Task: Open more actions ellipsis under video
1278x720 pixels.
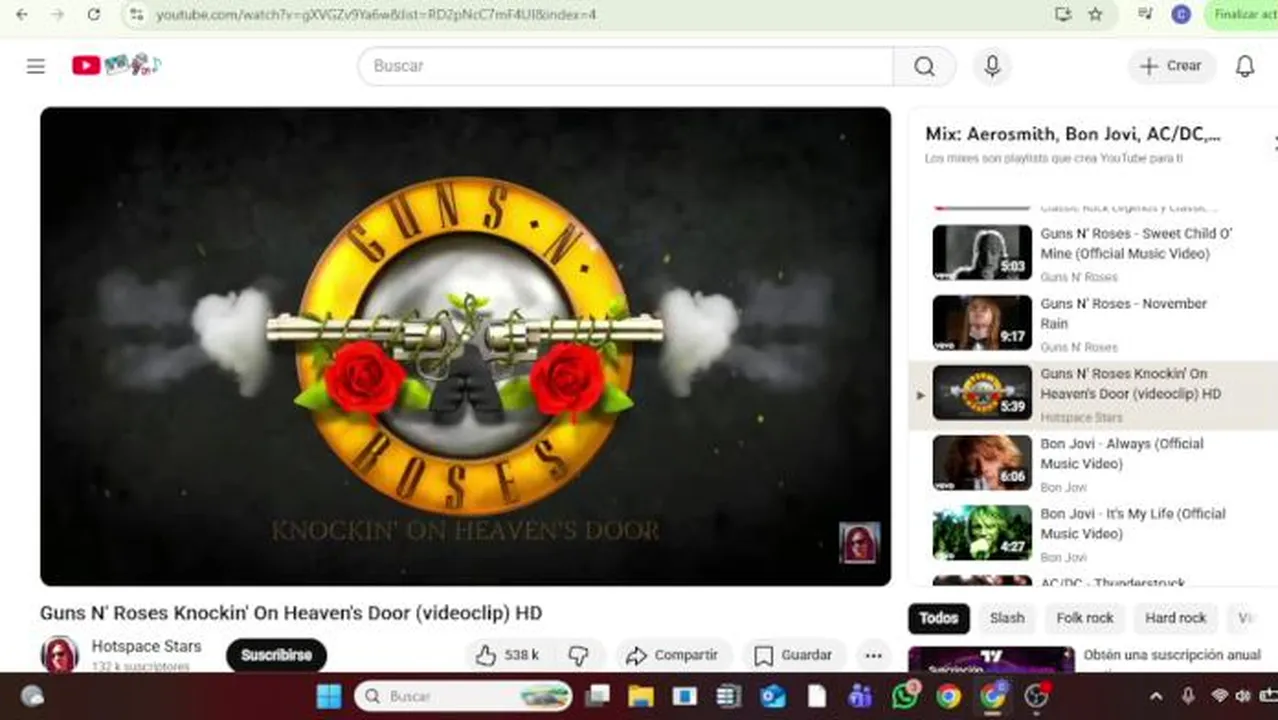Action: coord(873,655)
